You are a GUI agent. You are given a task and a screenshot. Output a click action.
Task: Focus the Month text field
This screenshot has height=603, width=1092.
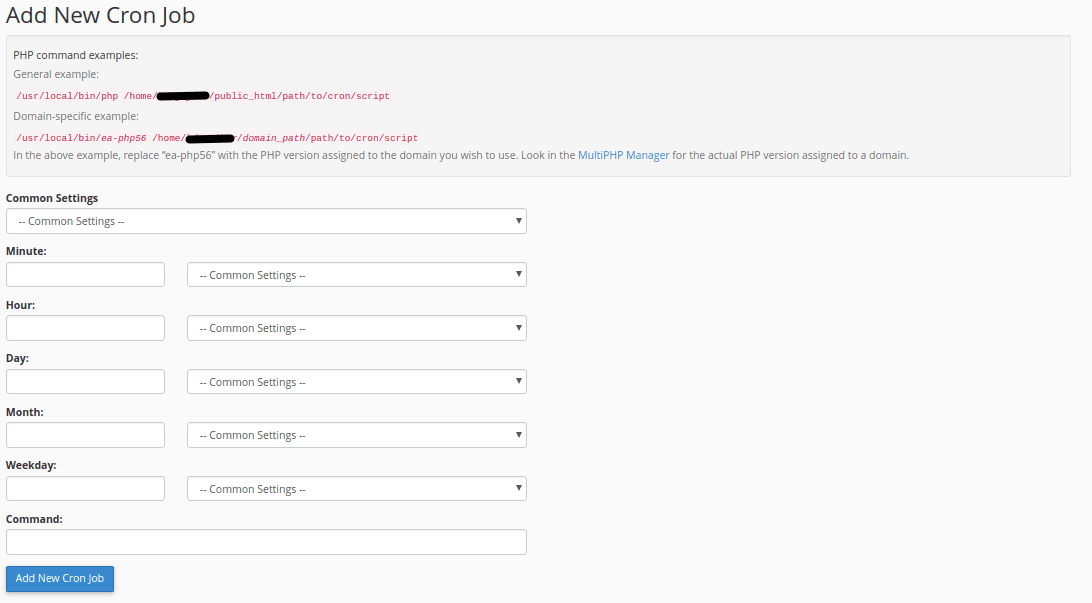tap(86, 435)
